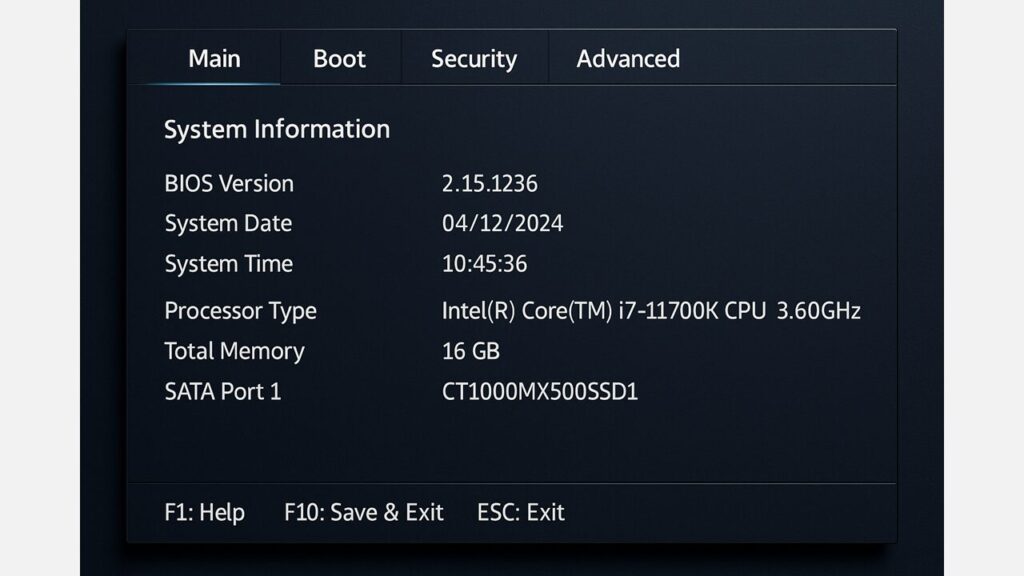Highlight the System Time label
1024x576 pixels.
[228, 264]
